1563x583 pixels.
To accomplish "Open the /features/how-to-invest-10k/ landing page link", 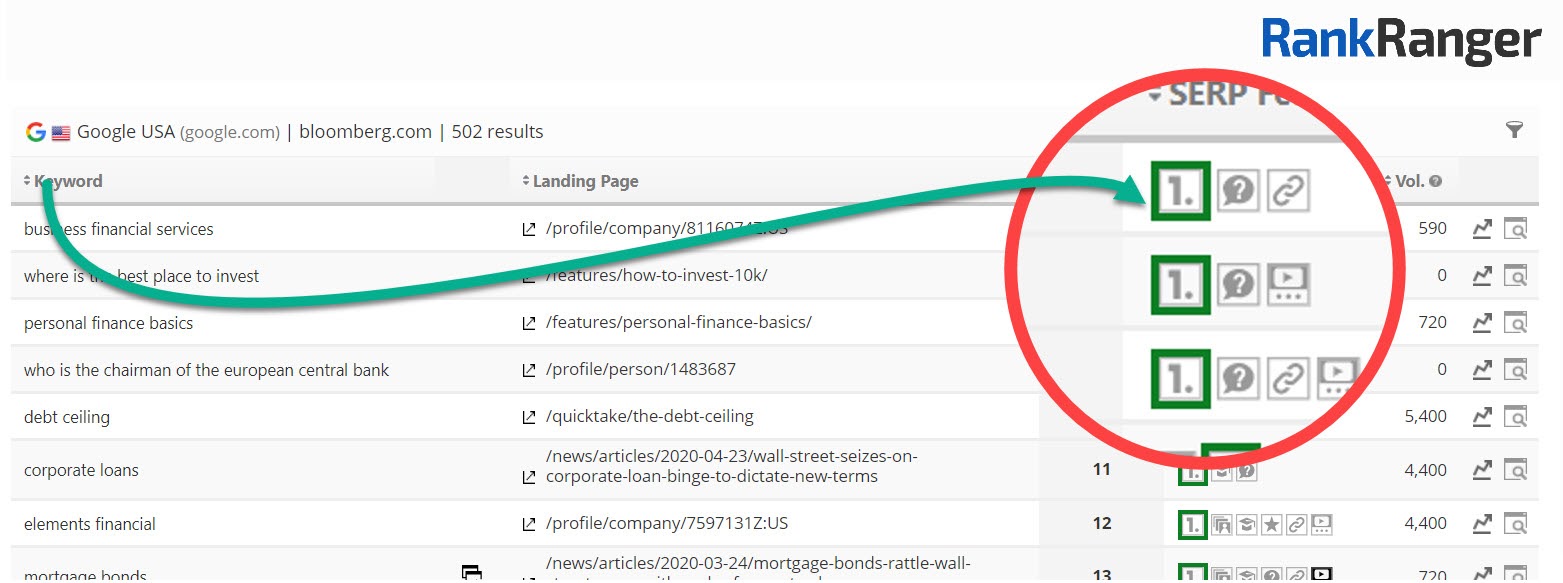I will click(657, 275).
